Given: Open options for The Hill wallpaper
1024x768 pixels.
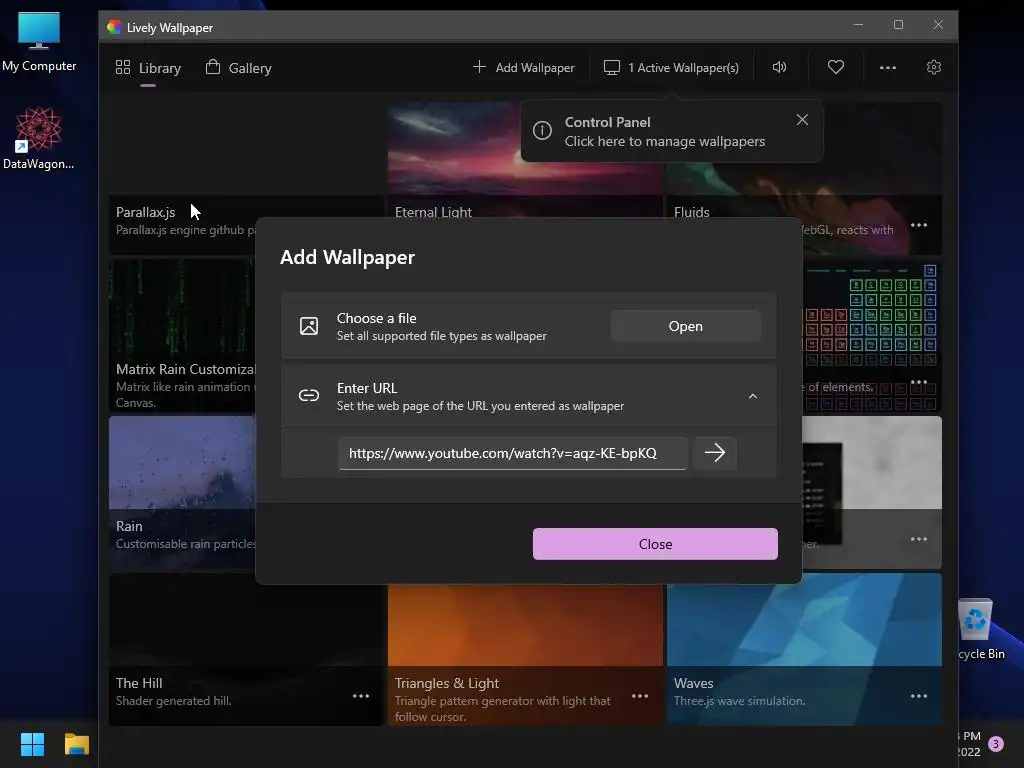Looking at the screenshot, I should [x=361, y=696].
